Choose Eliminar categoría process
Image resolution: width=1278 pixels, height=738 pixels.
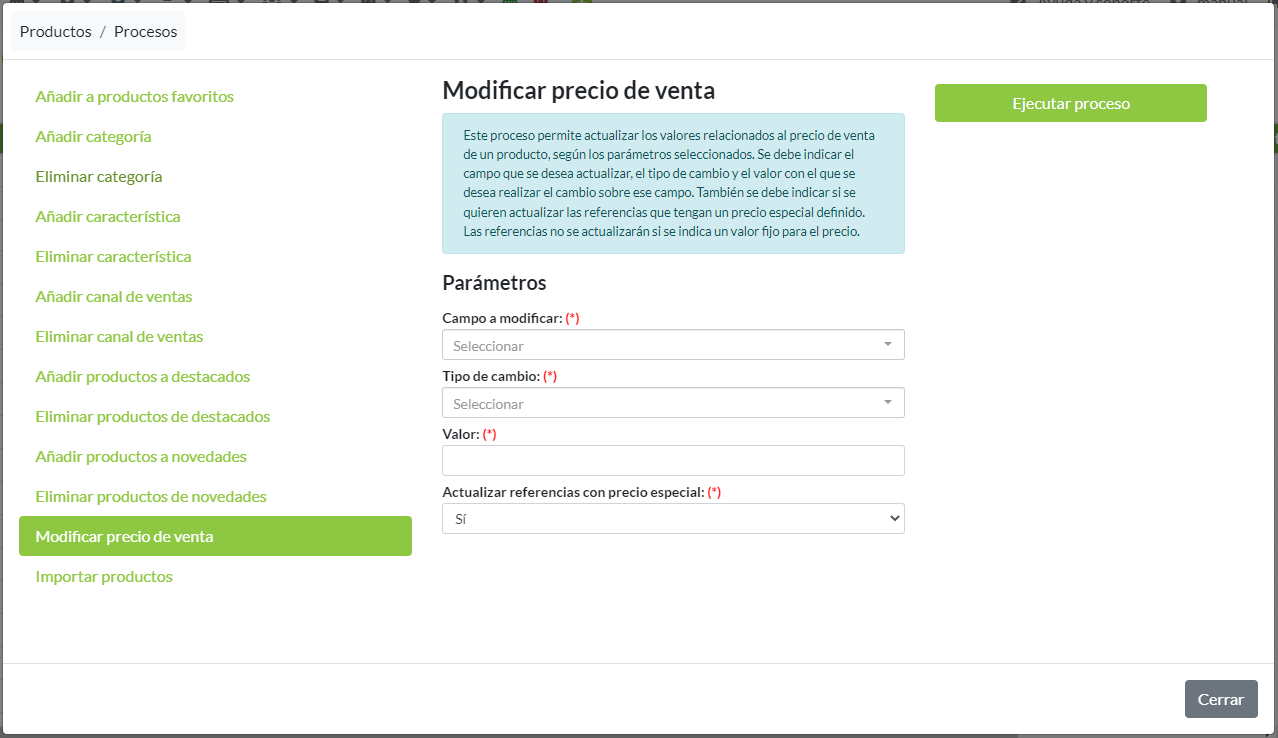click(98, 176)
